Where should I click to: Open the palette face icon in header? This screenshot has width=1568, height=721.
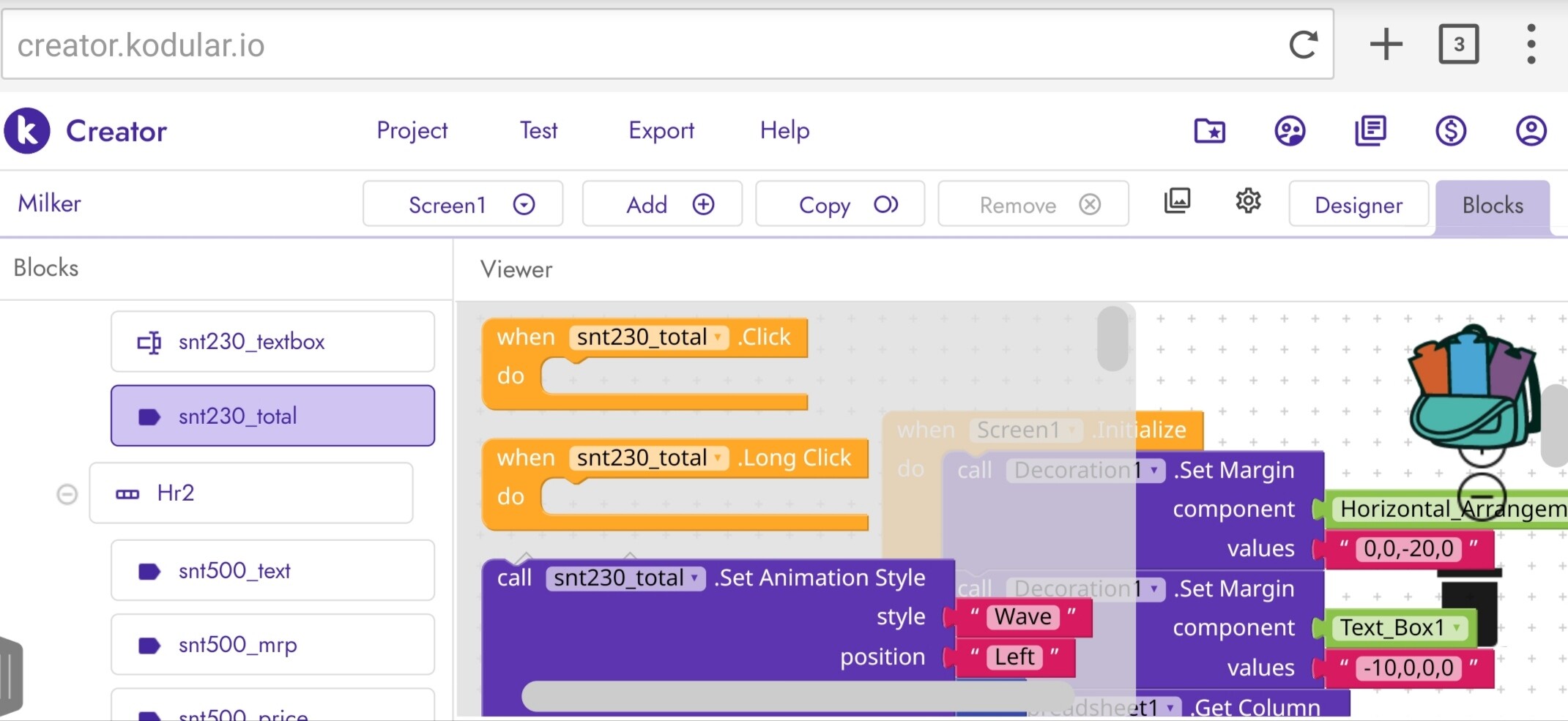click(1290, 131)
